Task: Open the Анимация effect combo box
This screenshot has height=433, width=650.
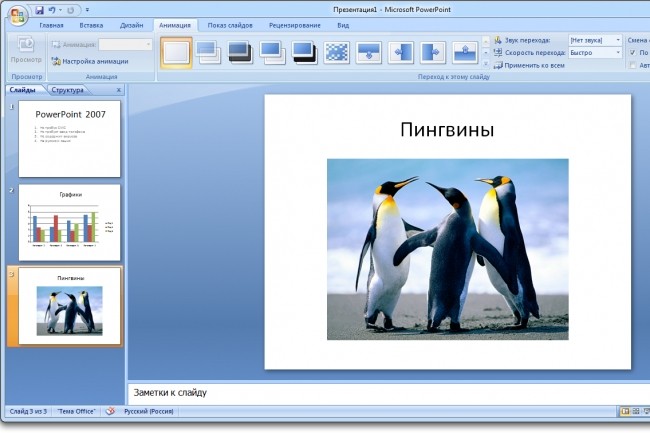Action: pos(126,44)
